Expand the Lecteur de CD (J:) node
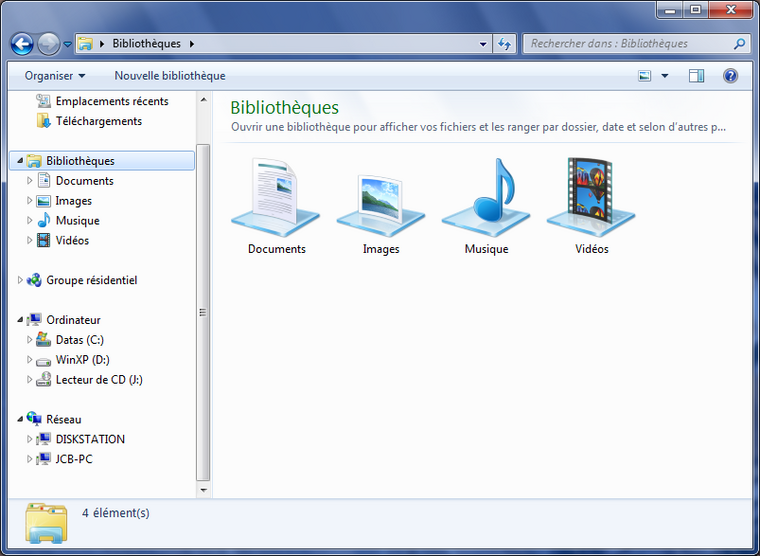The width and height of the screenshot is (760, 556). tap(30, 379)
